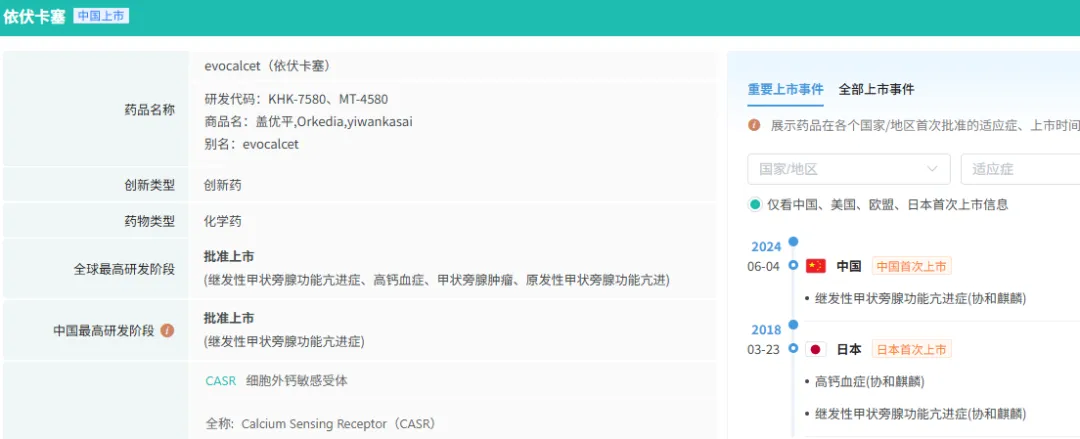
Task: Click the 日本 country name in timeline
Action: click(849, 349)
